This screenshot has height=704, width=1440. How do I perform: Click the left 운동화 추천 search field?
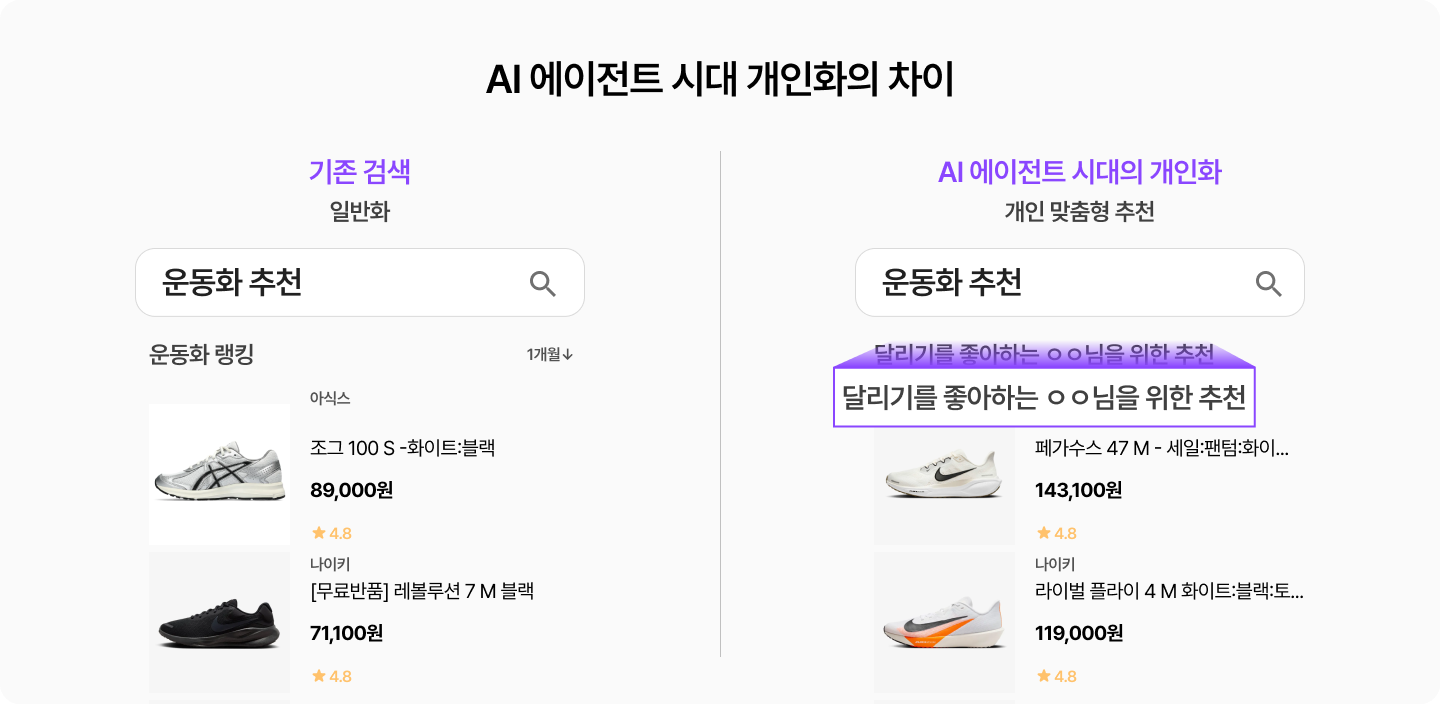coord(340,283)
